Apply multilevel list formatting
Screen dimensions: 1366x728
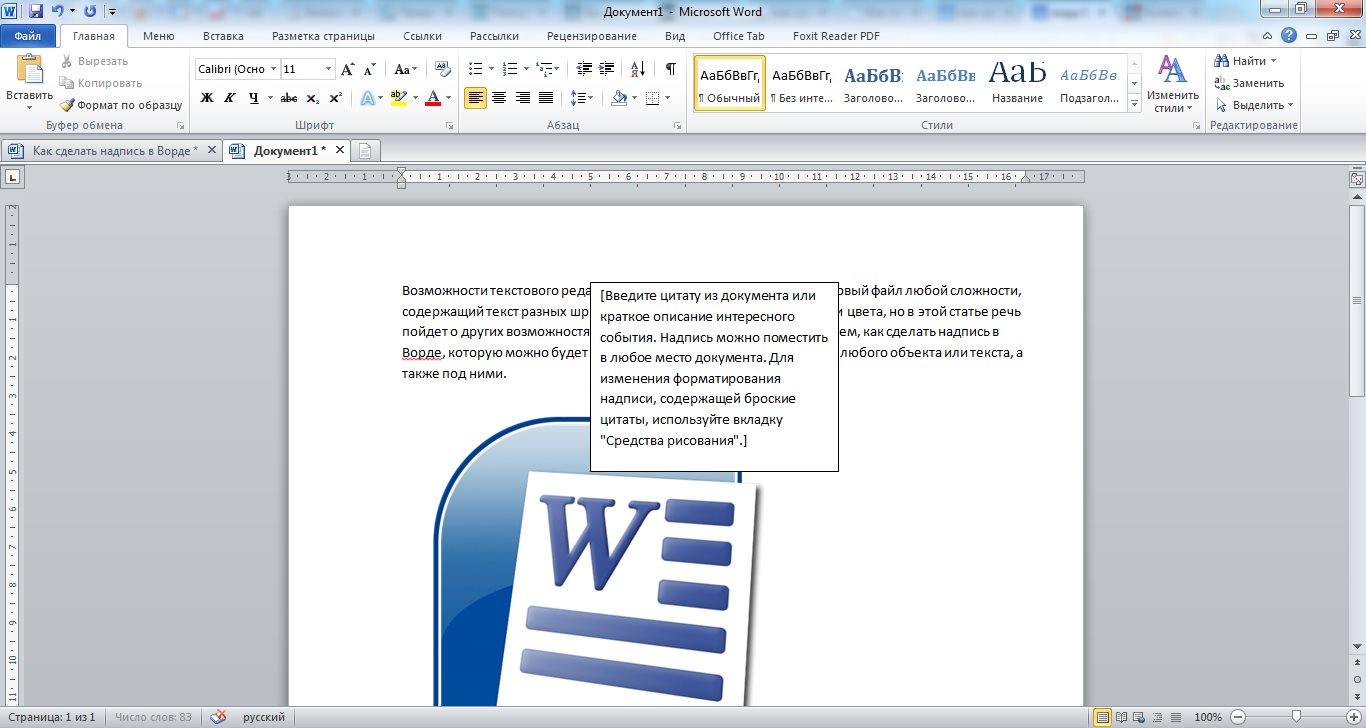click(547, 69)
